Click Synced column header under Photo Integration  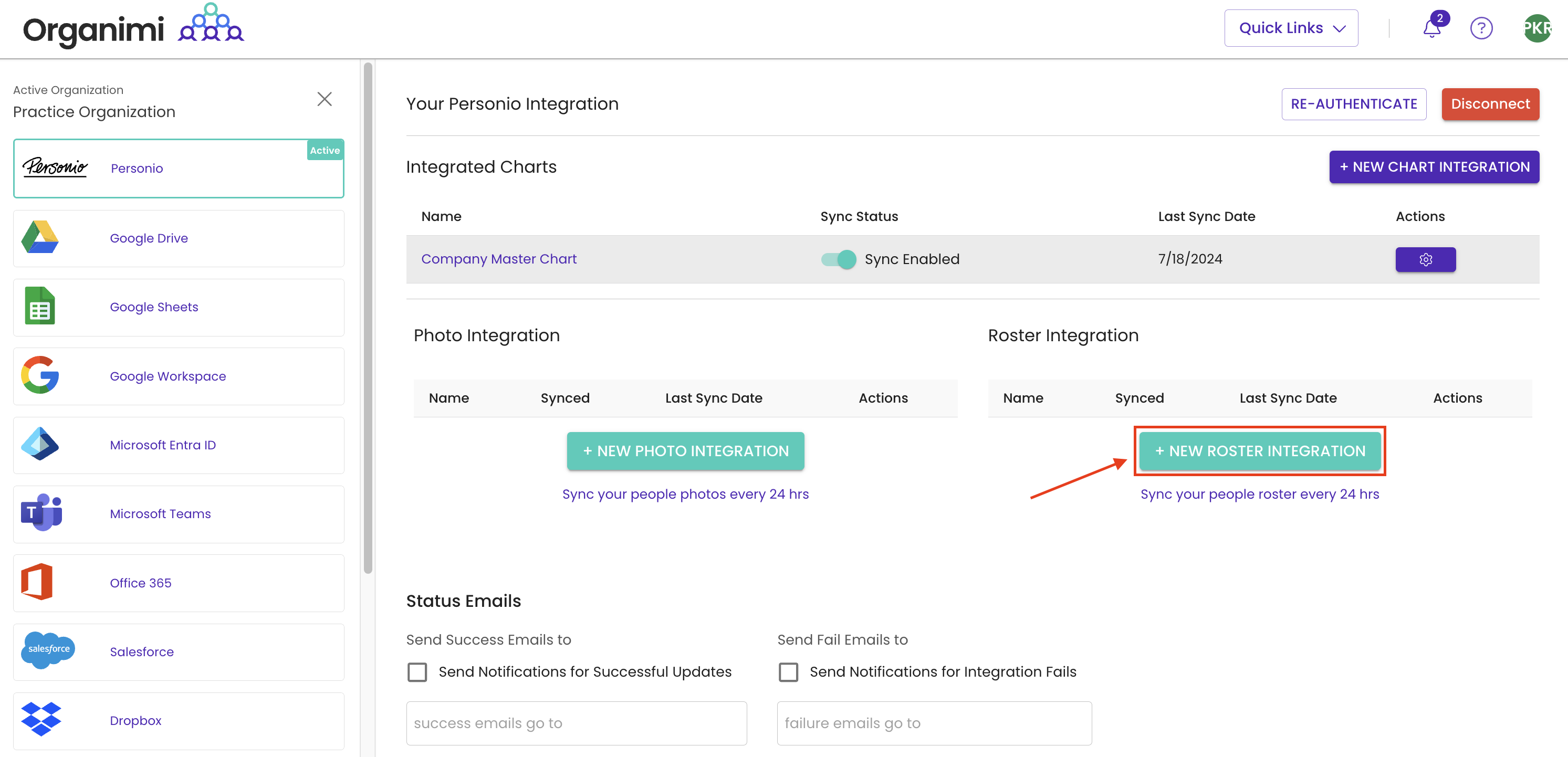pyautogui.click(x=565, y=398)
